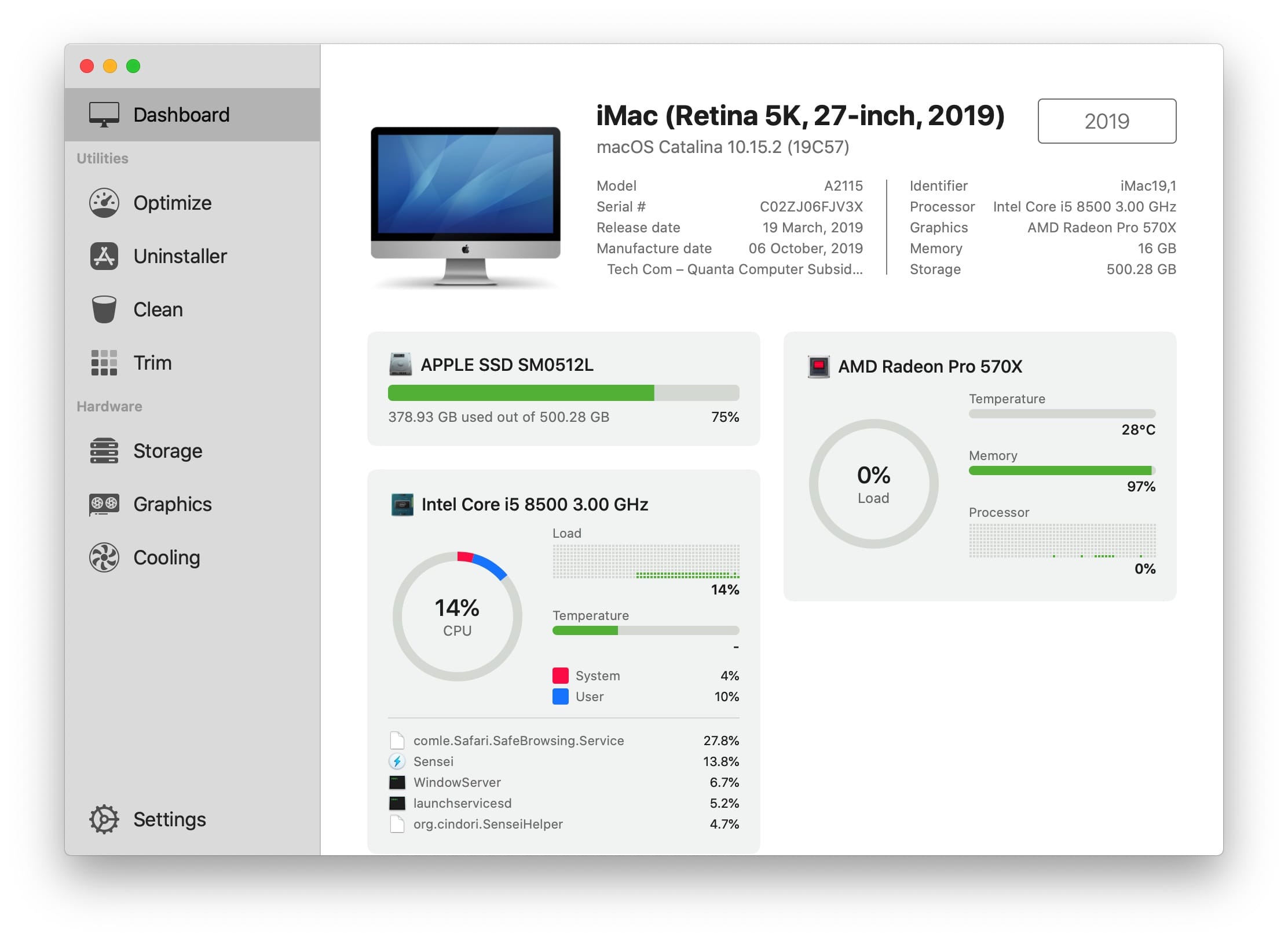Click the model value A2115
The width and height of the screenshot is (1288, 941).
[x=843, y=186]
